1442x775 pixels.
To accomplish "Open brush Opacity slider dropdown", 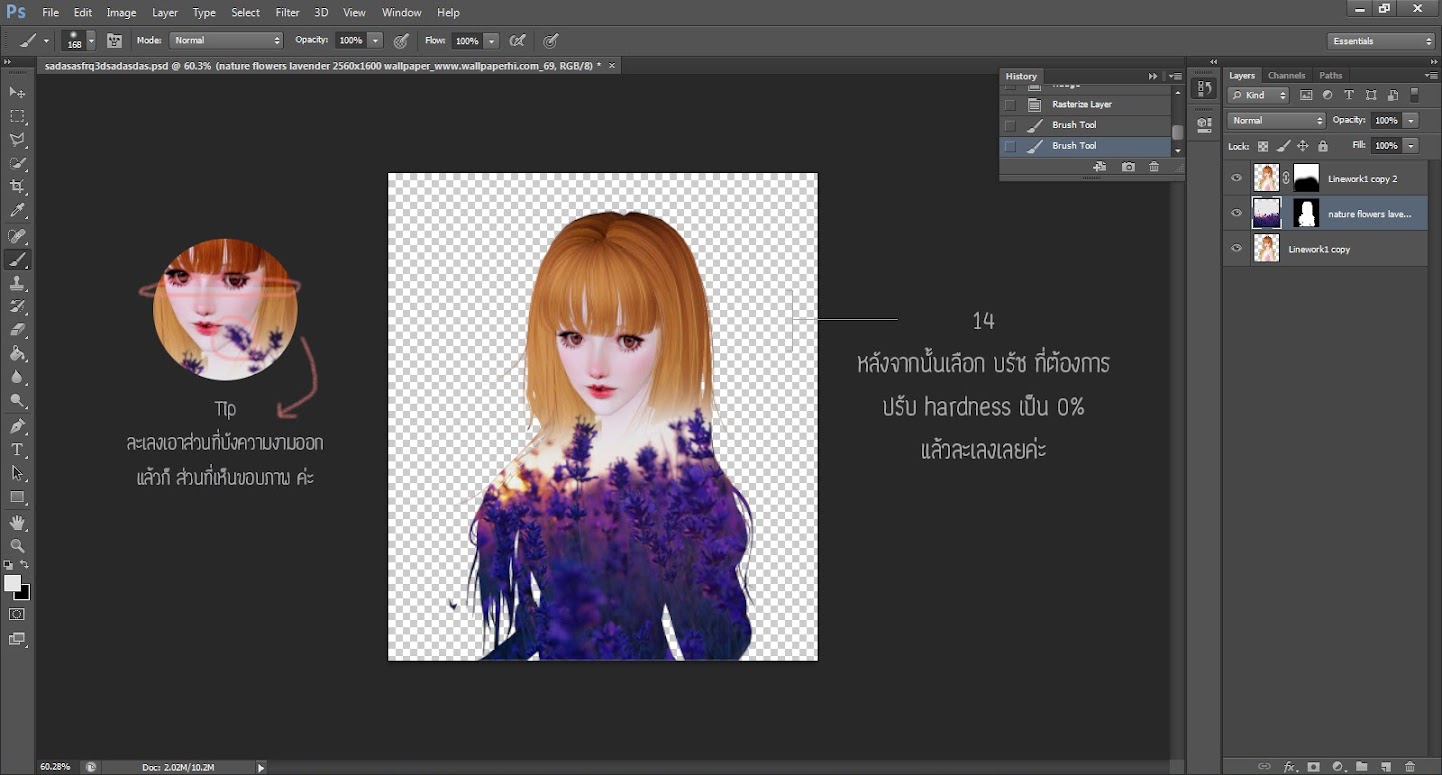I will (x=375, y=41).
